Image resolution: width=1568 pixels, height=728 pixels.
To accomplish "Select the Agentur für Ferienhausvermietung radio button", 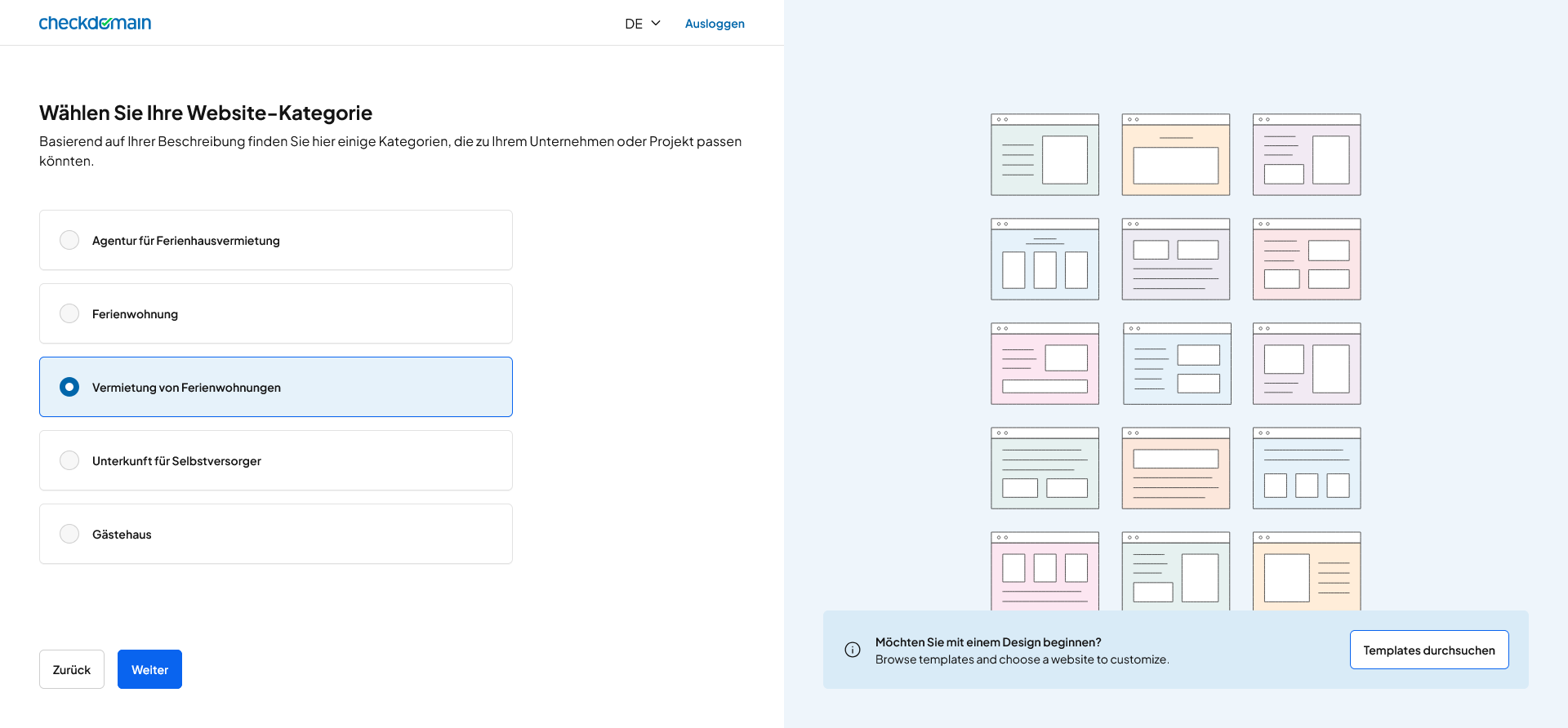I will pyautogui.click(x=69, y=240).
